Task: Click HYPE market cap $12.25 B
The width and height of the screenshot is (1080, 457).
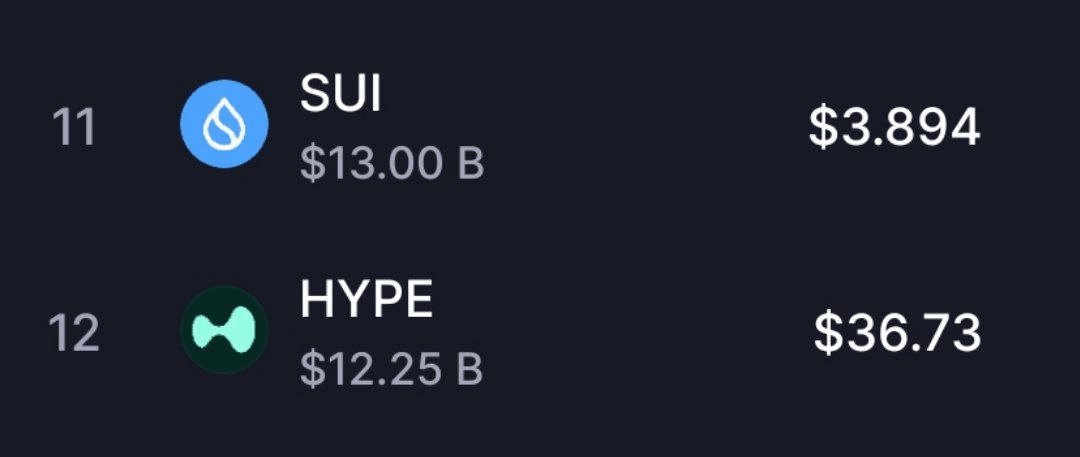Action: coord(391,369)
